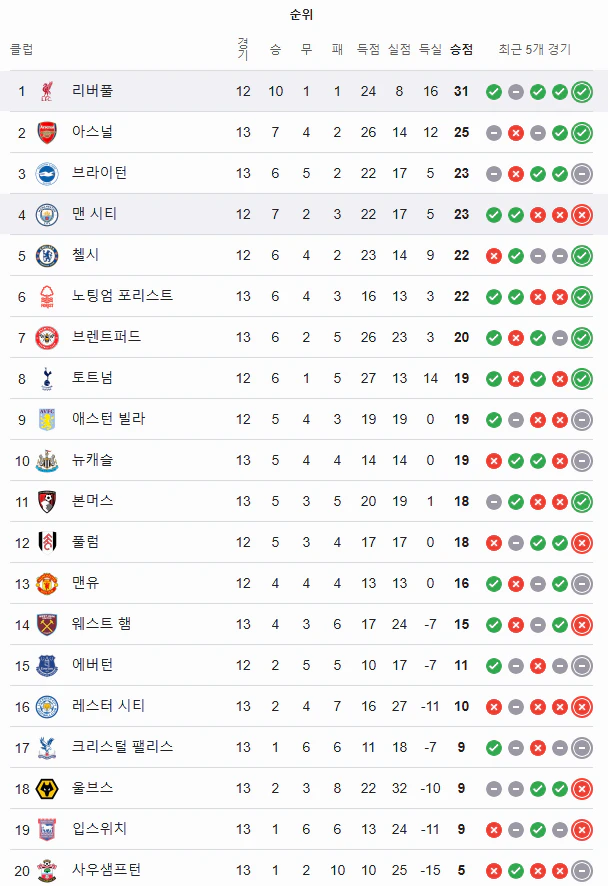Select the 승점 points column header

[461, 50]
